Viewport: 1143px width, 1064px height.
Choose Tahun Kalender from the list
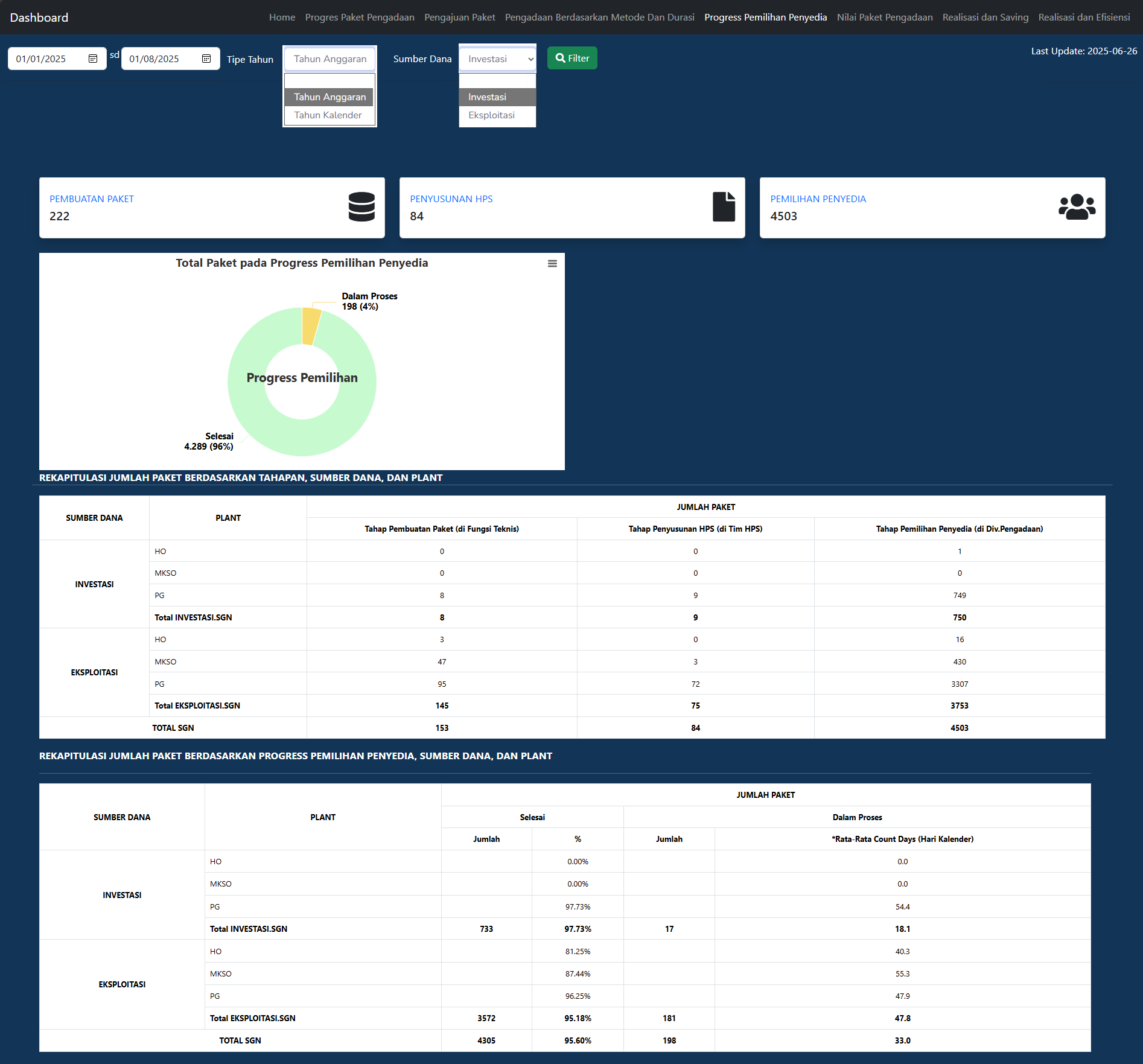pyautogui.click(x=328, y=115)
